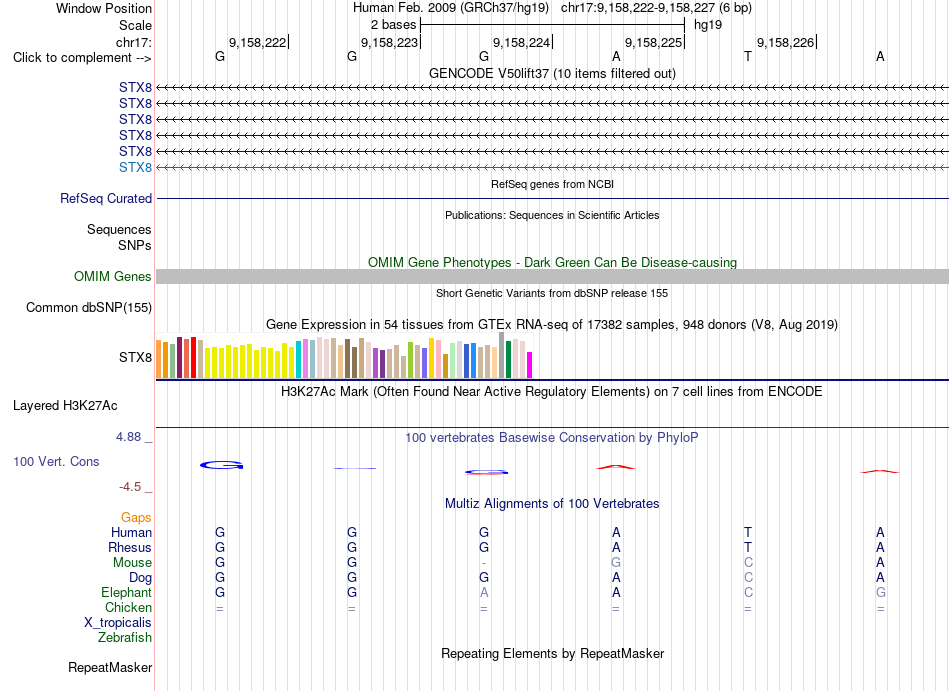Click the dark green bar in GTEx chart
950x691 pixels.
(x=508, y=360)
